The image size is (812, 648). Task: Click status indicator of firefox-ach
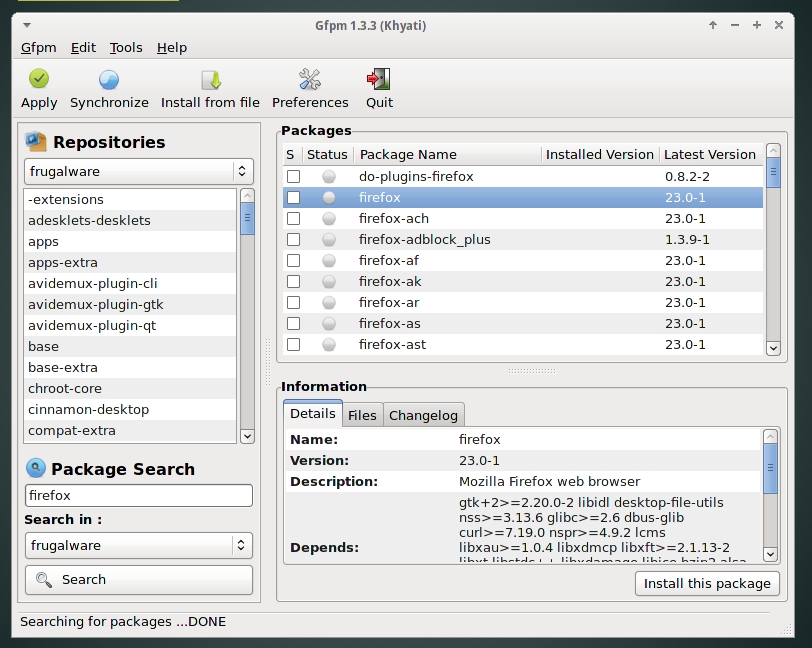click(328, 219)
